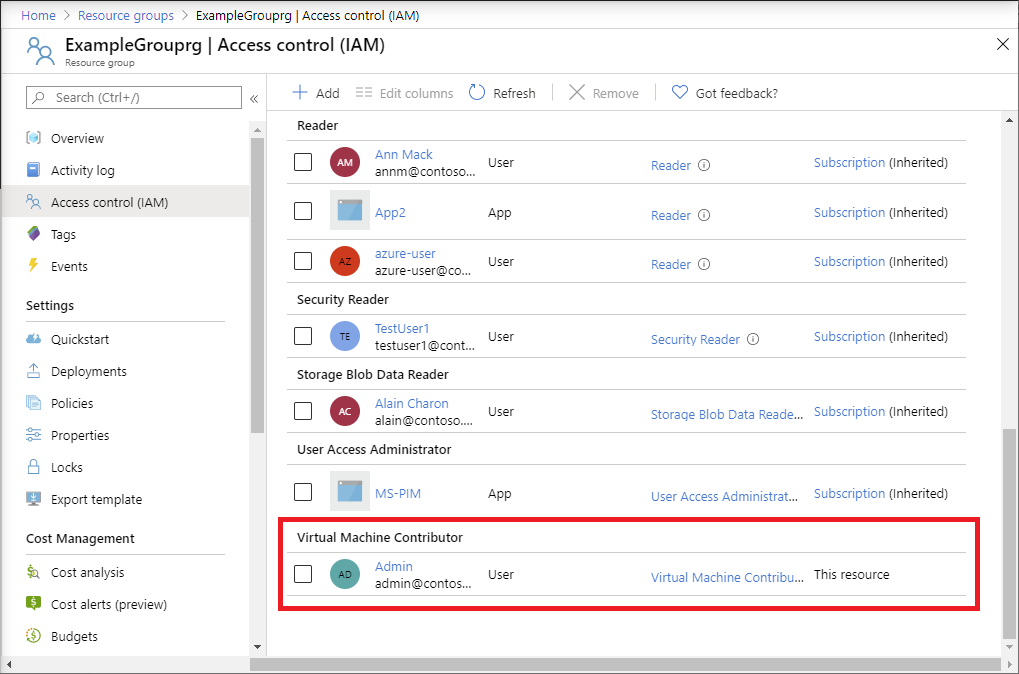Open Virtual Machine Contributor role link
This screenshot has height=674, width=1019.
(x=727, y=577)
